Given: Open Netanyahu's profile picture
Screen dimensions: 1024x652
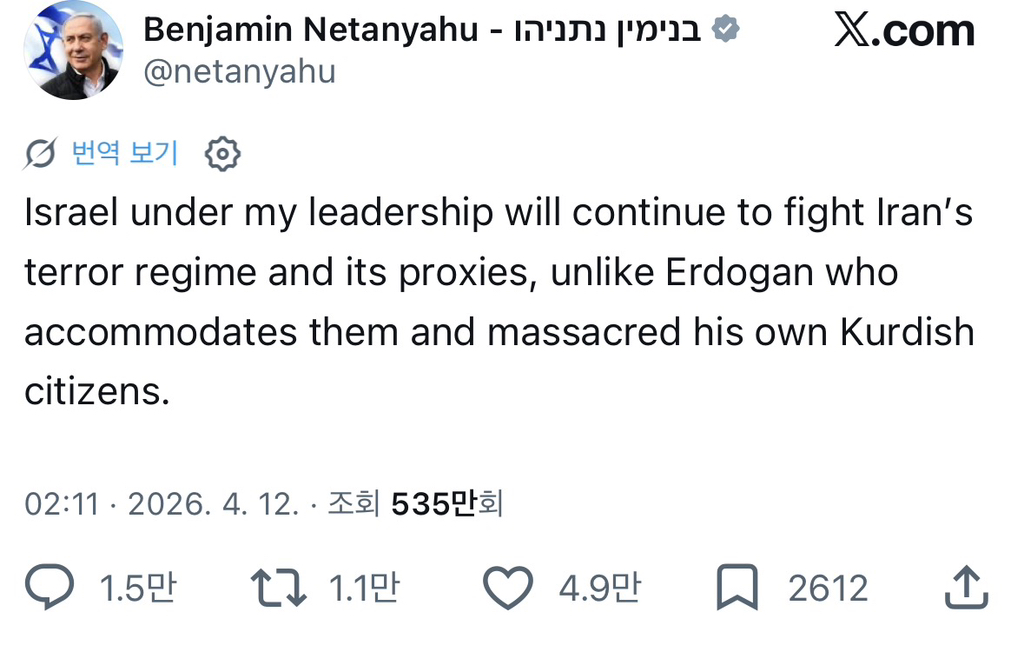Looking at the screenshot, I should [x=73, y=50].
